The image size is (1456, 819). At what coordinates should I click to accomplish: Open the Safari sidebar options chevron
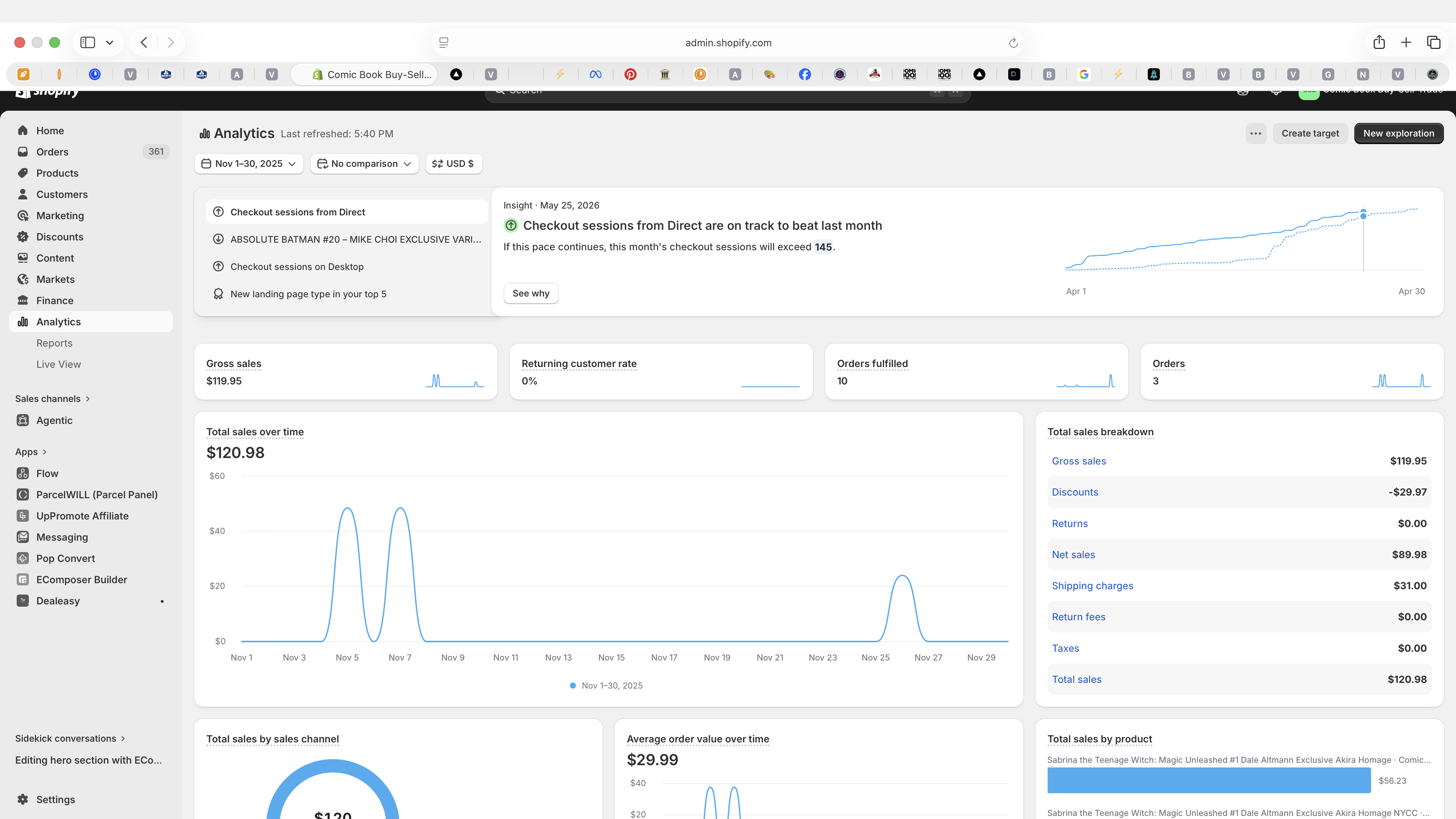pyautogui.click(x=110, y=42)
